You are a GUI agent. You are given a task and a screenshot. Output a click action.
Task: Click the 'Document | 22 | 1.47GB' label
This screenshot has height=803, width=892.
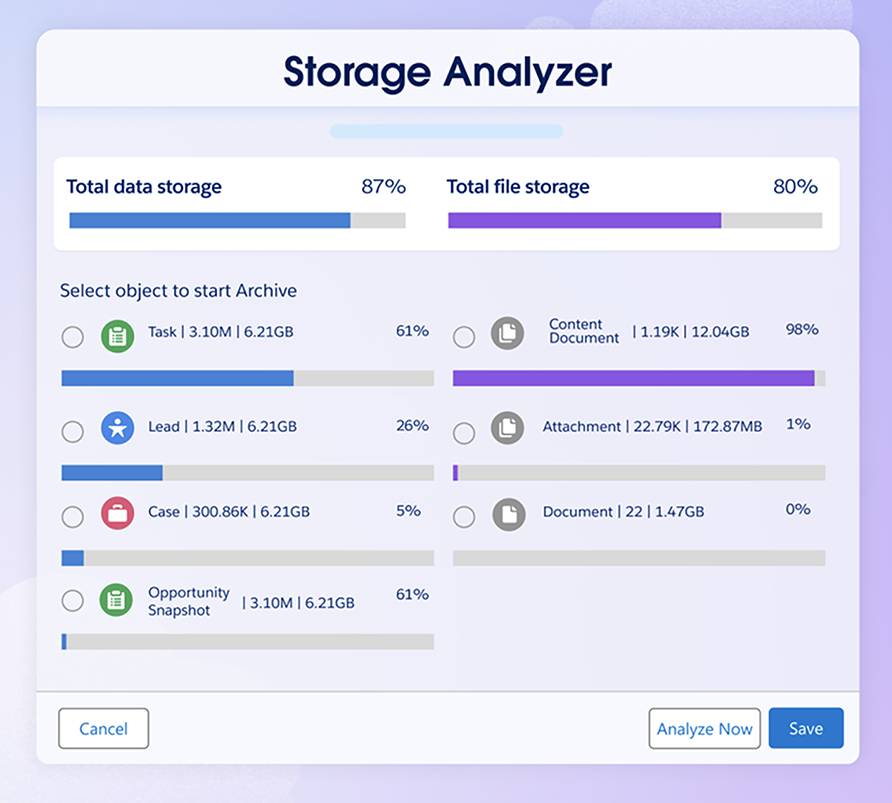(x=623, y=512)
